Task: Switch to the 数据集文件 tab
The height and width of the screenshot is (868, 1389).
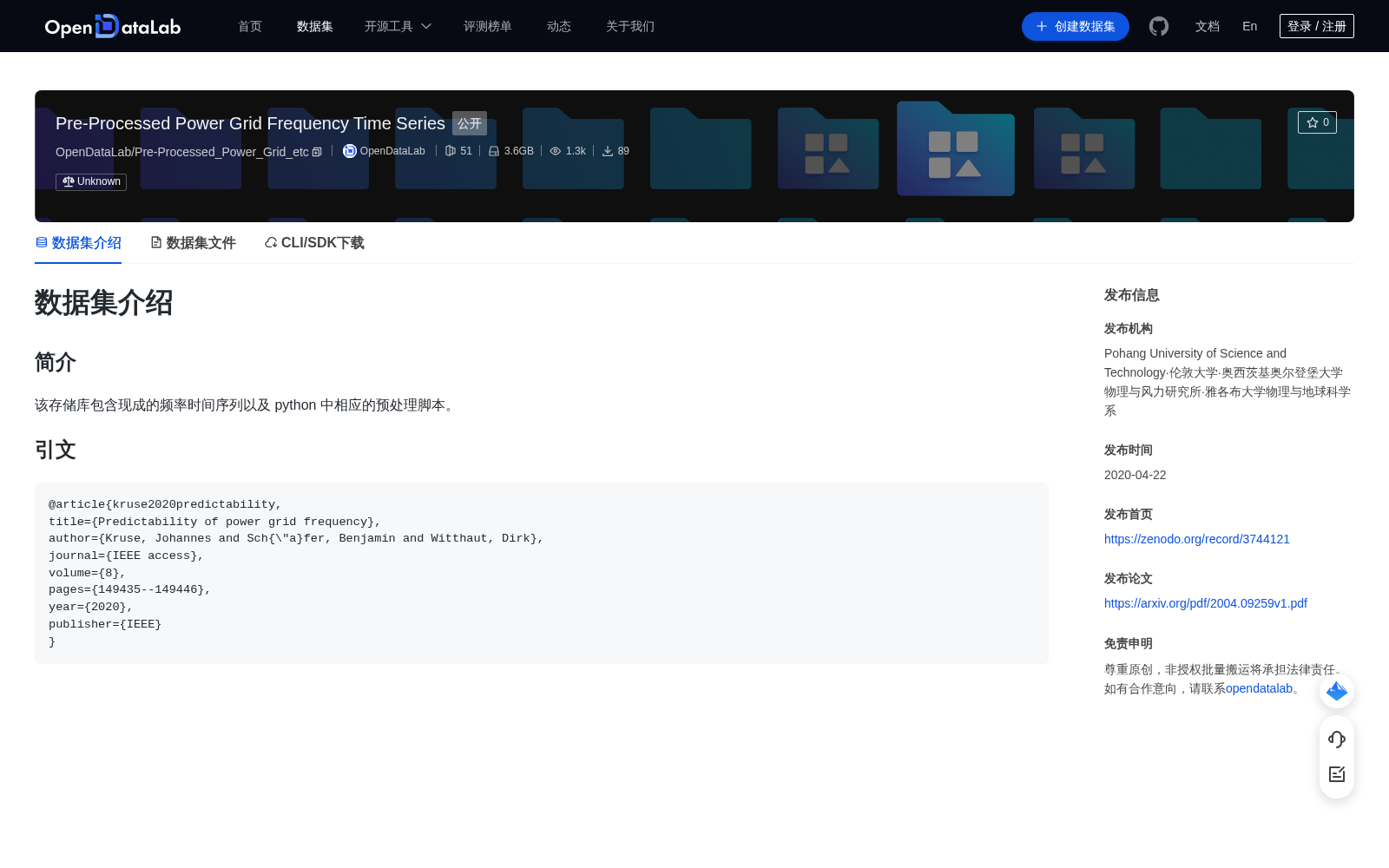Action: click(193, 243)
